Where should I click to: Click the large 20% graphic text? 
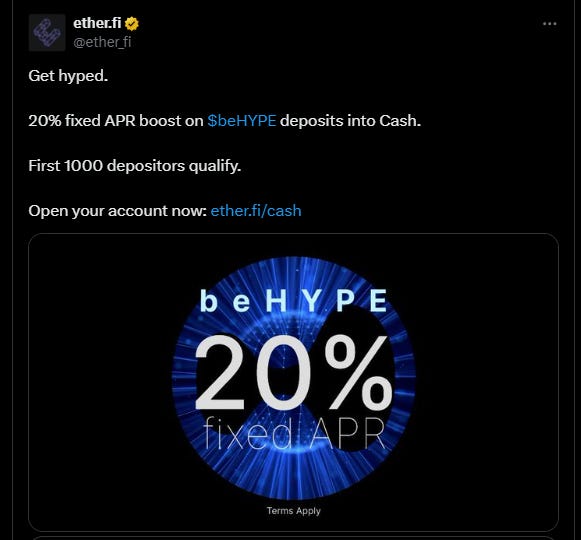click(x=293, y=372)
